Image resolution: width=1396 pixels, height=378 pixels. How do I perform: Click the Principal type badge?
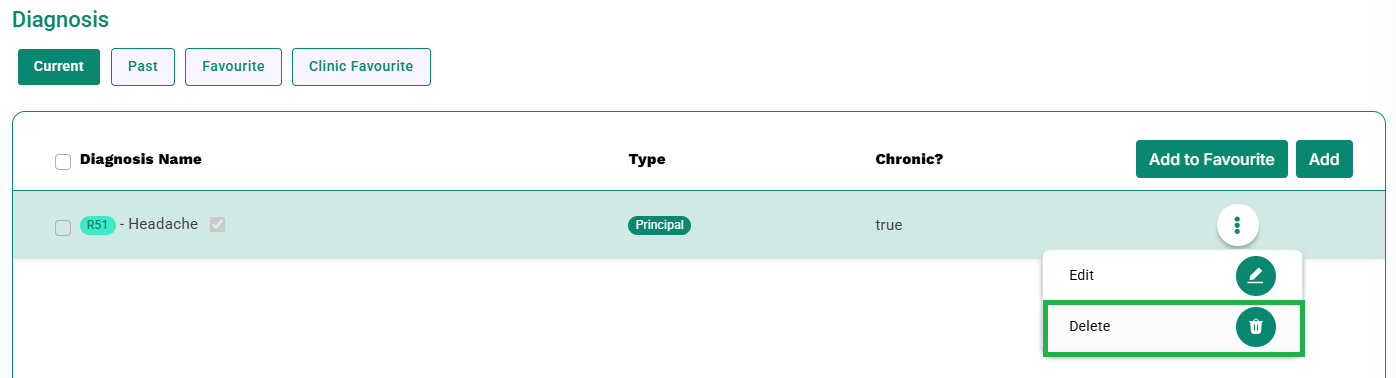tap(659, 225)
